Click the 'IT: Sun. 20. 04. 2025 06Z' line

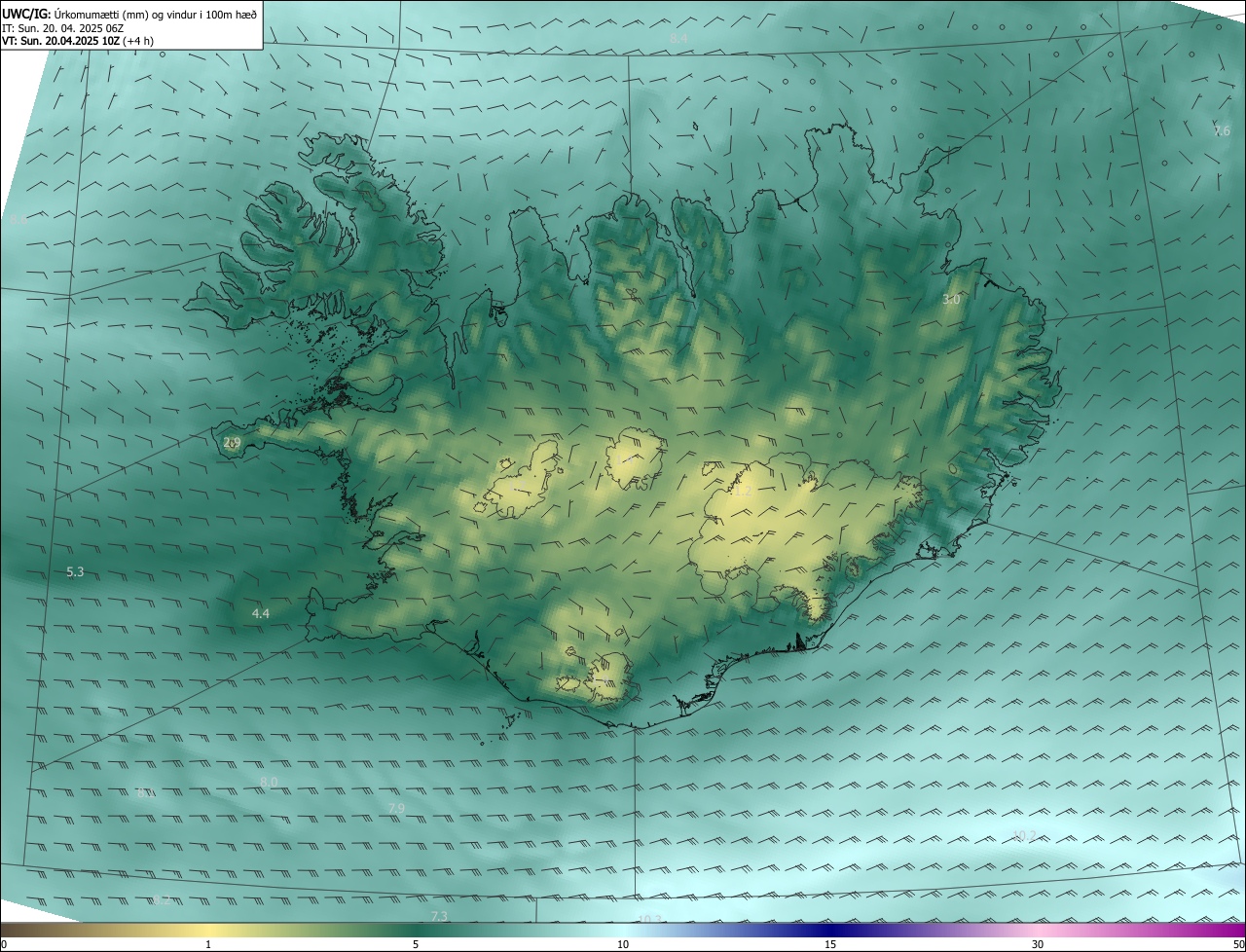click(62, 28)
